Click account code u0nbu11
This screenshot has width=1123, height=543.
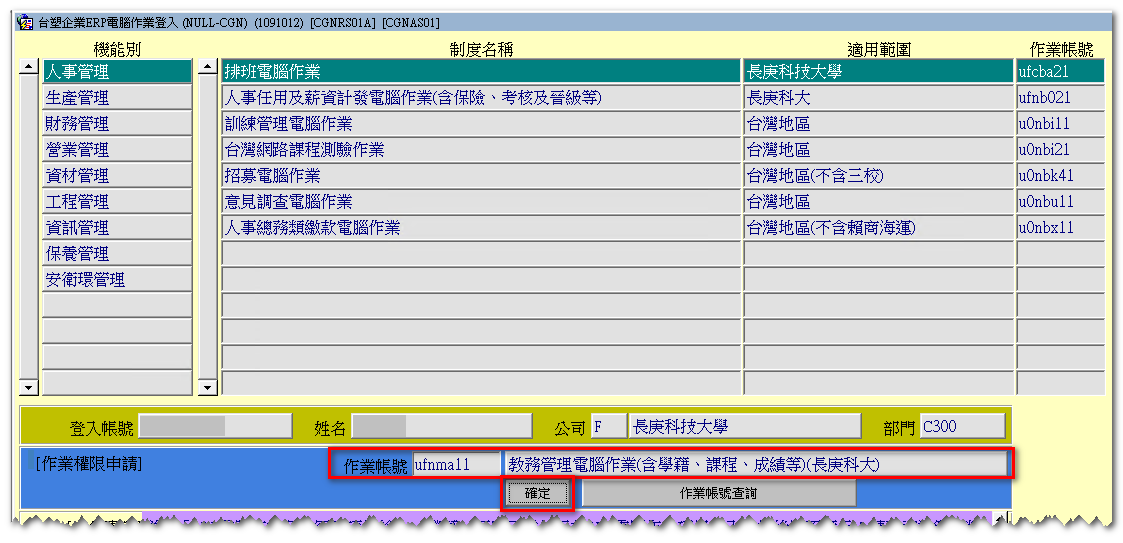pos(1061,201)
